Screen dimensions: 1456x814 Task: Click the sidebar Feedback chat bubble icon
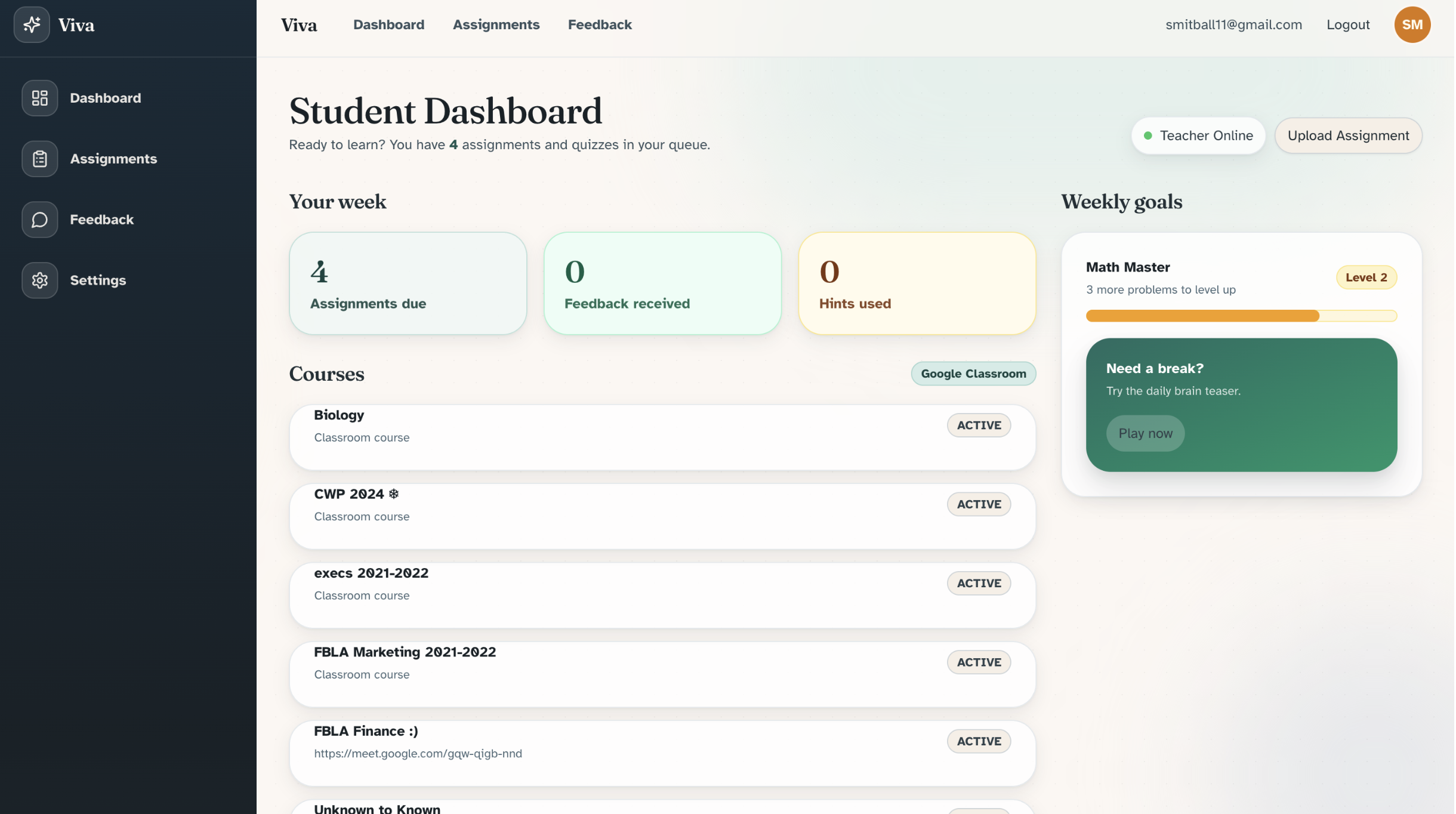(x=39, y=220)
